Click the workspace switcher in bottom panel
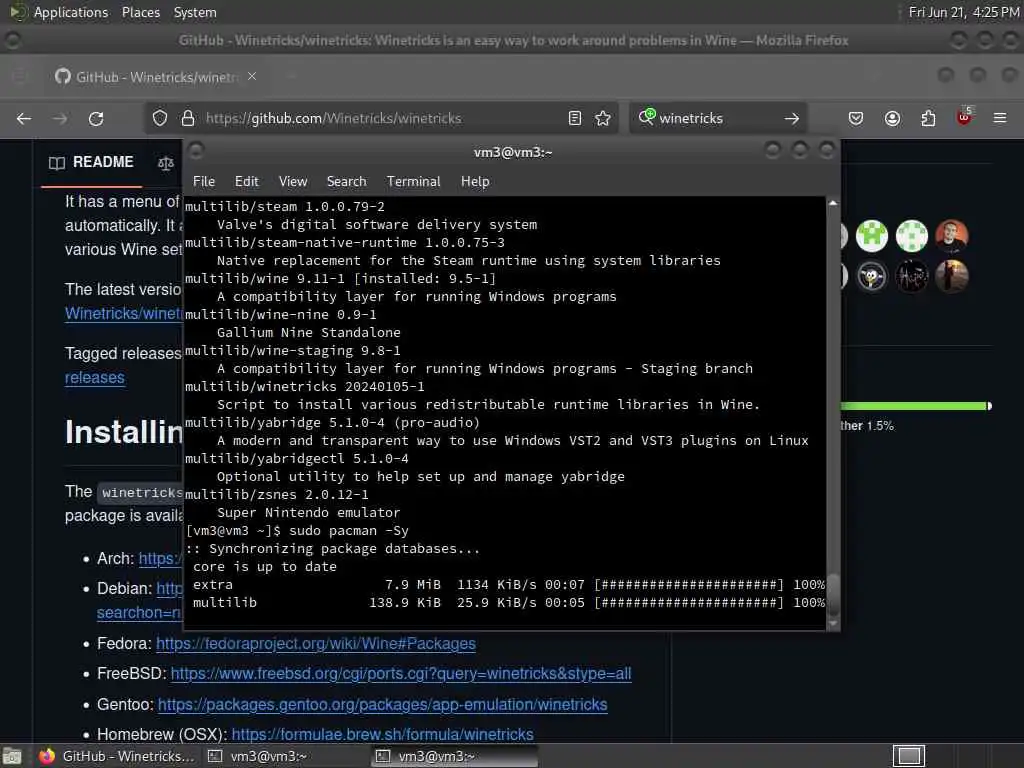Screen dimensions: 1024x768 (909, 756)
